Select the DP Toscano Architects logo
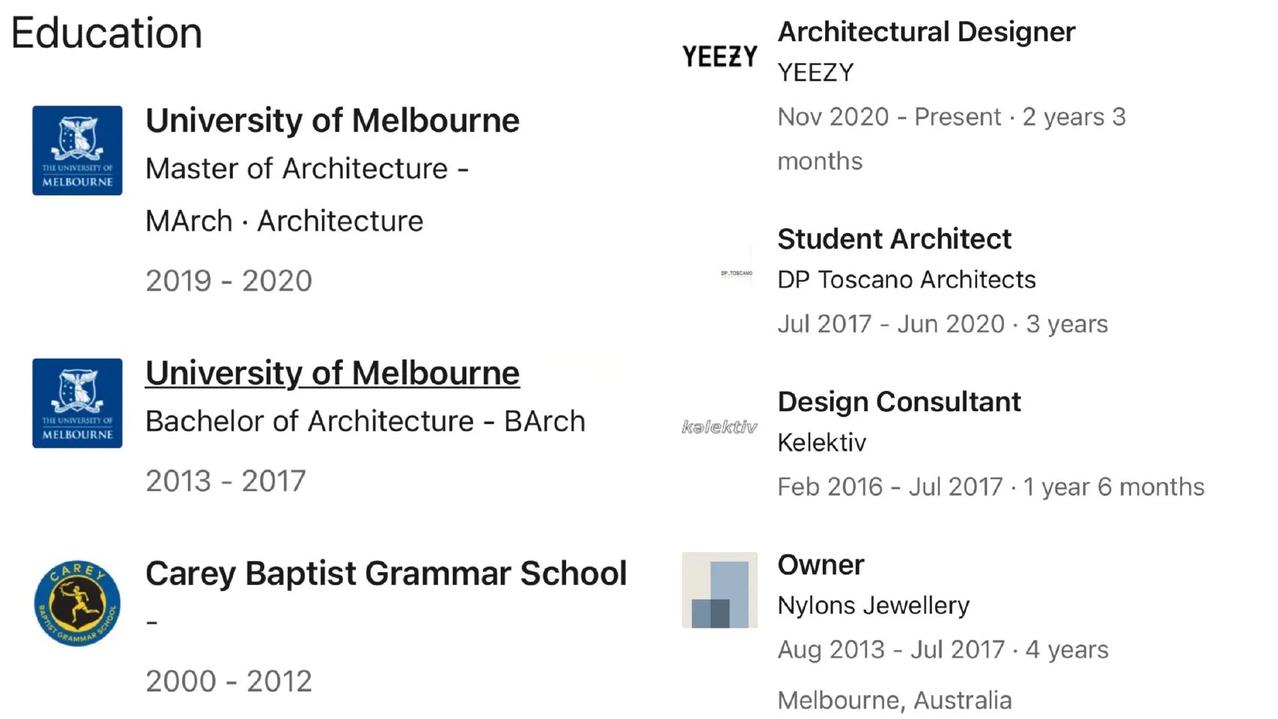This screenshot has width=1278, height=719. pyautogui.click(x=736, y=273)
